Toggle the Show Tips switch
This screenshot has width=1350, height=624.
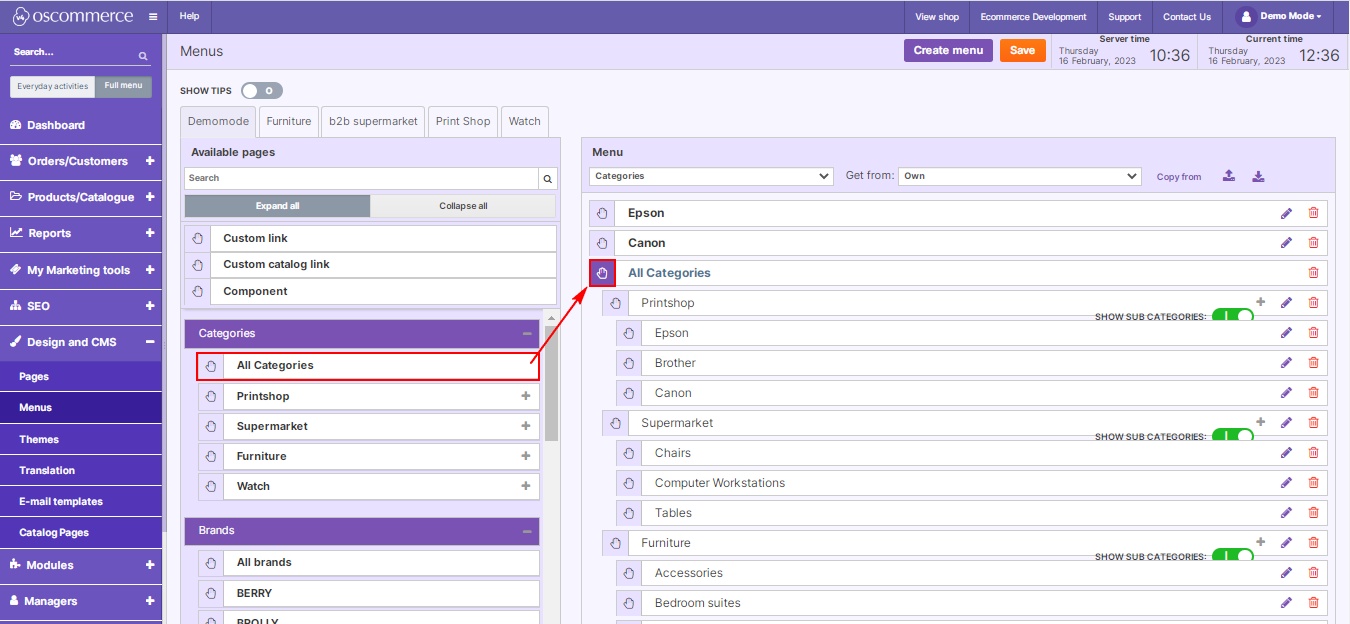[262, 91]
